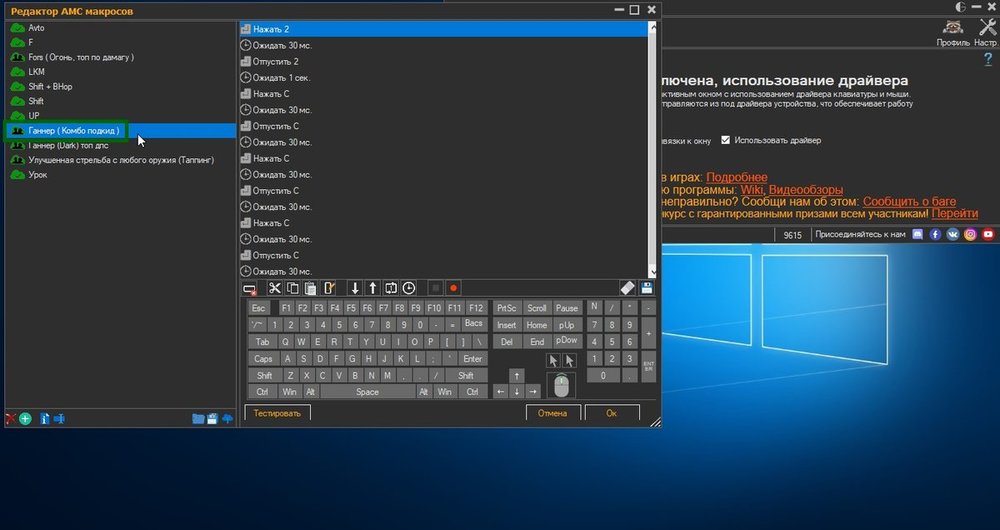Toggle the theme half-circle icon in main window
Viewport: 1000px width, 530px height.
click(960, 8)
